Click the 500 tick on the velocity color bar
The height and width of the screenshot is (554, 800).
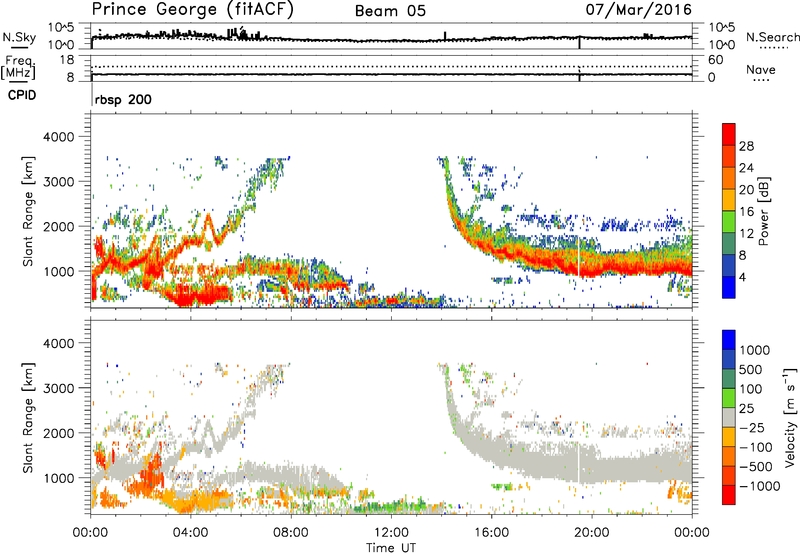tap(750, 369)
